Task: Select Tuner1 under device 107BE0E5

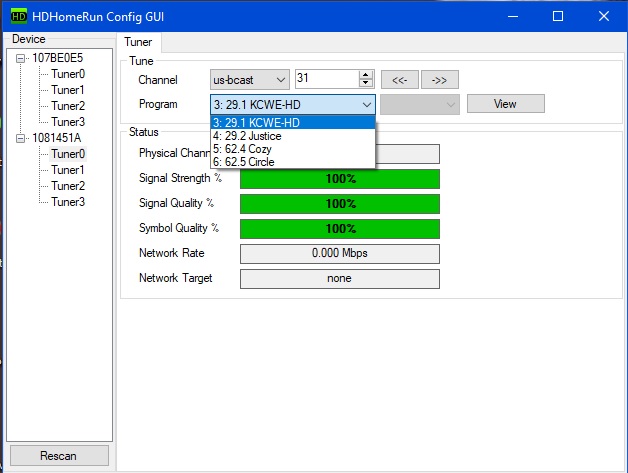Action: coord(68,90)
